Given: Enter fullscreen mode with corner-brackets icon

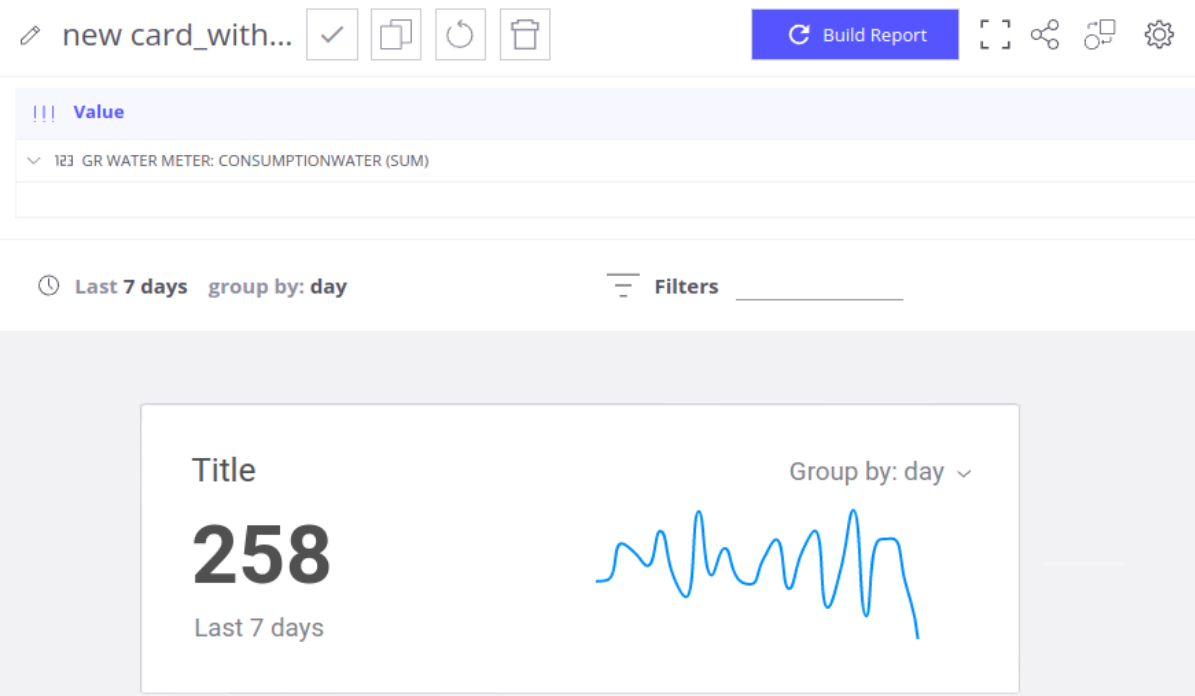Looking at the screenshot, I should (x=995, y=35).
